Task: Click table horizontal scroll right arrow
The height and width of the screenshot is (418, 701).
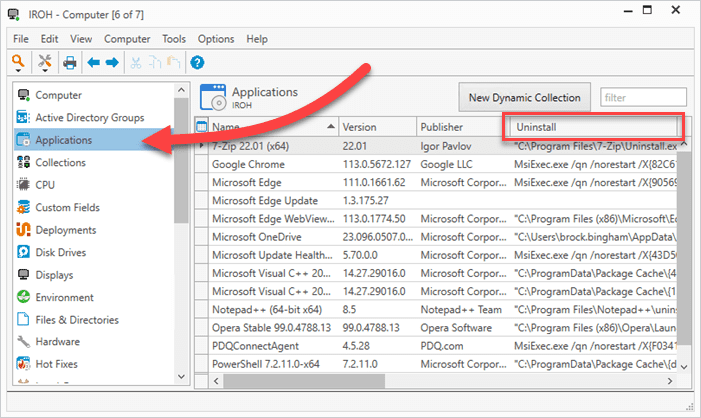Action: (x=670, y=381)
